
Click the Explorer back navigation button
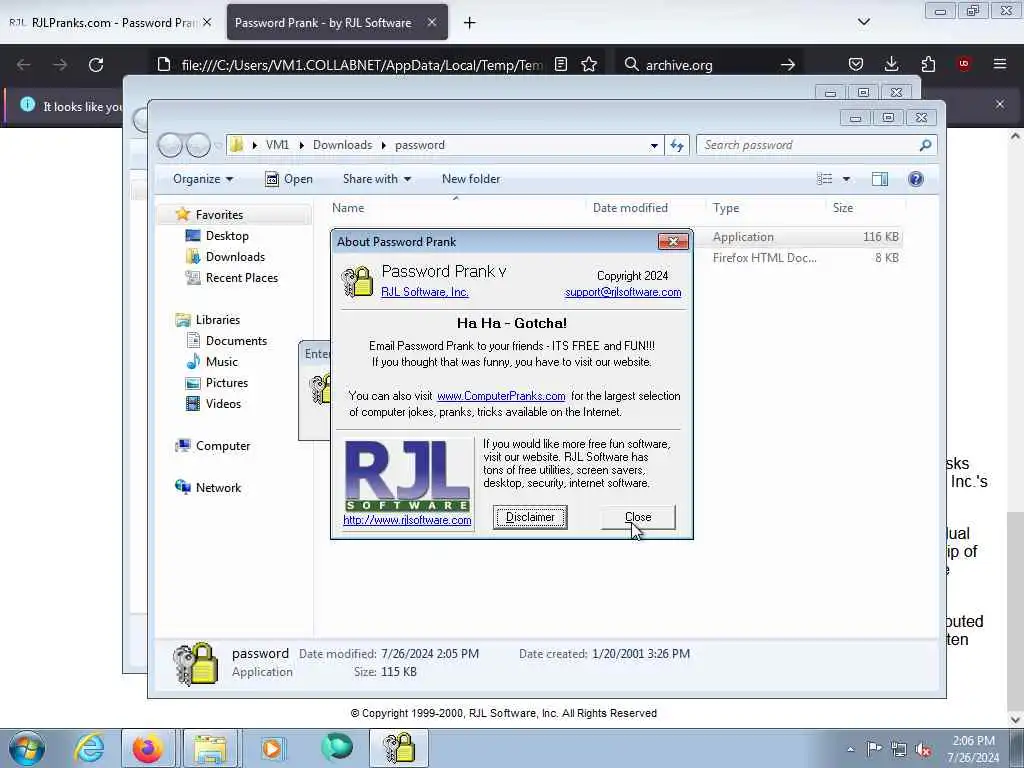point(170,145)
